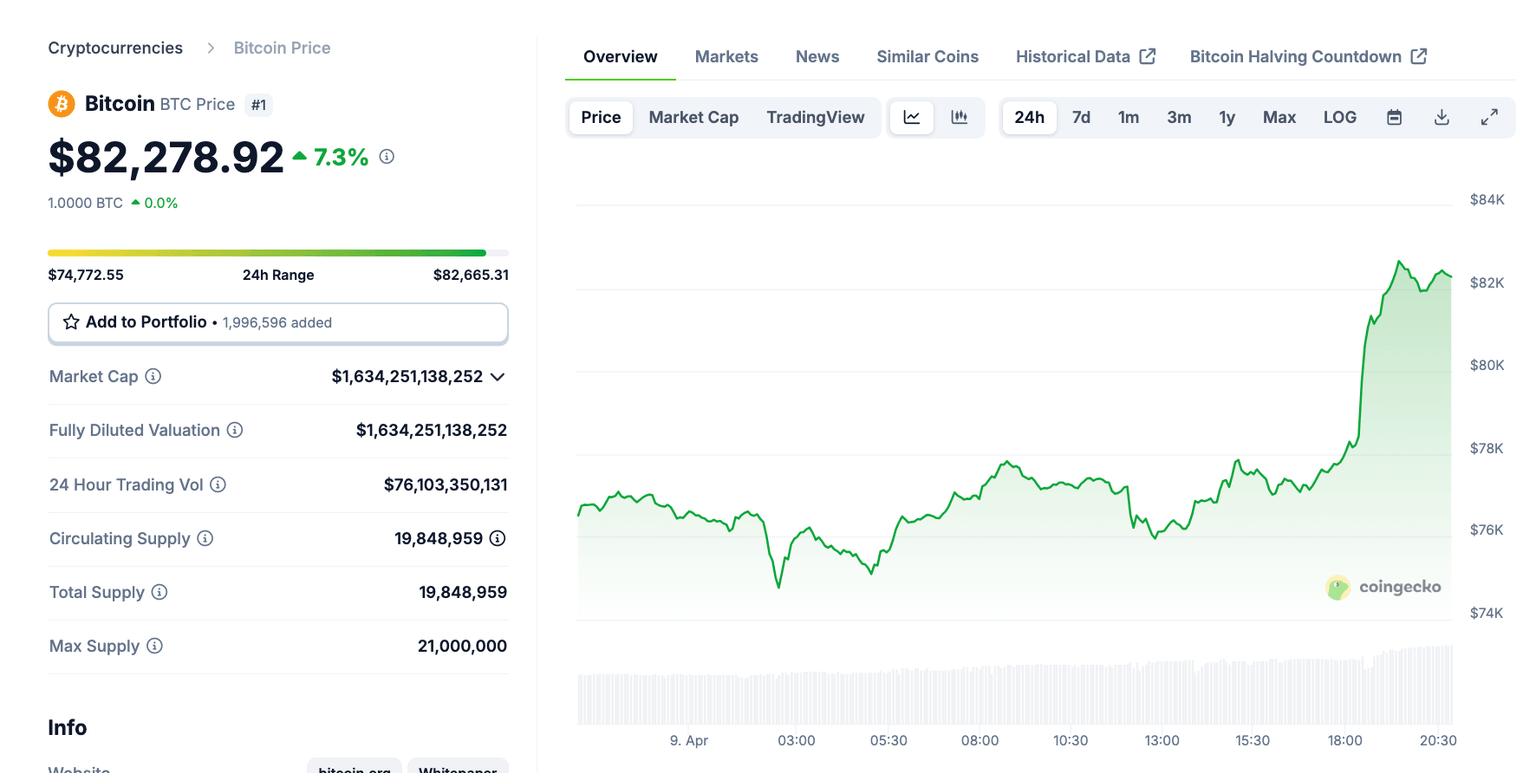The height and width of the screenshot is (773, 1536).
Task: Click the star icon in Add to Portfolio
Action: click(70, 322)
